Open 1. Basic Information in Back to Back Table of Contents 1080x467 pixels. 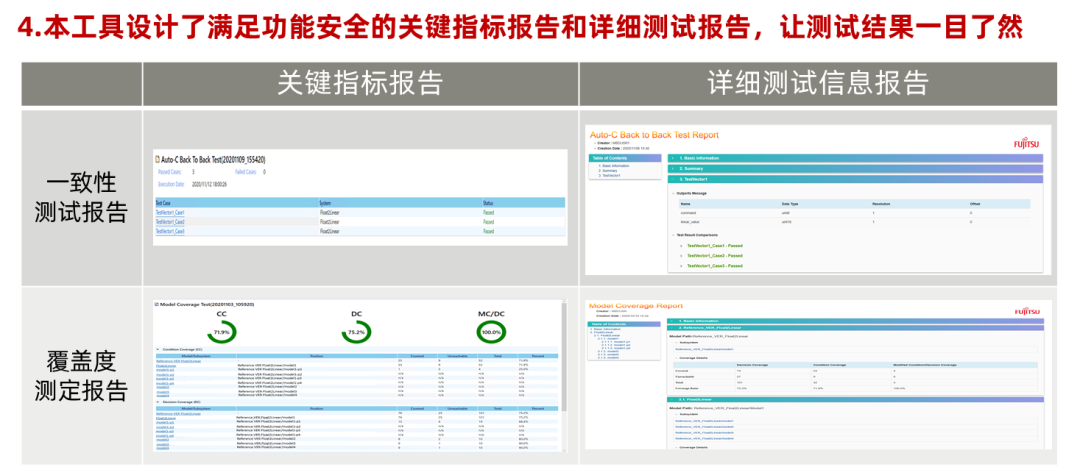[615, 166]
